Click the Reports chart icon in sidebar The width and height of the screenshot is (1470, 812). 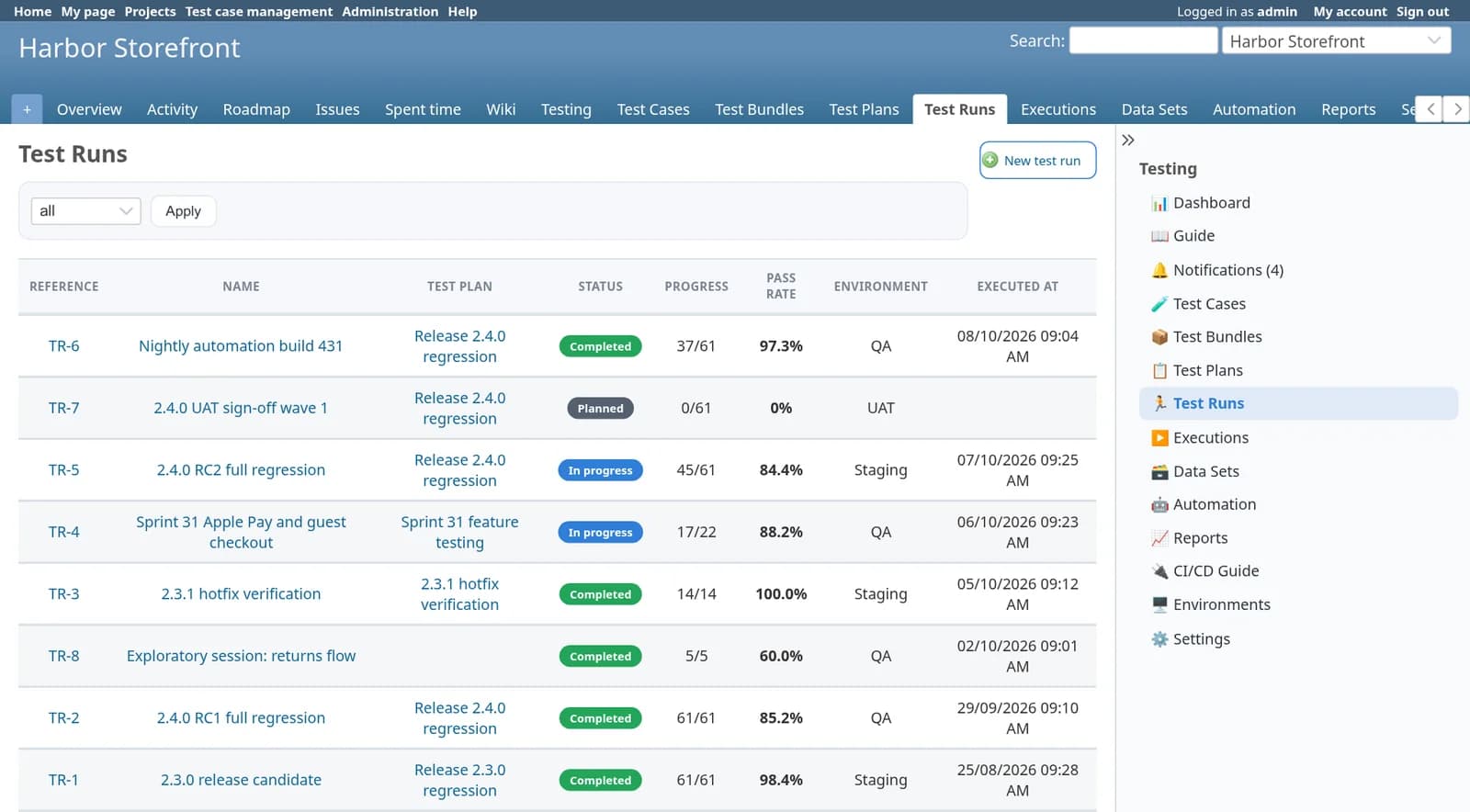point(1159,538)
